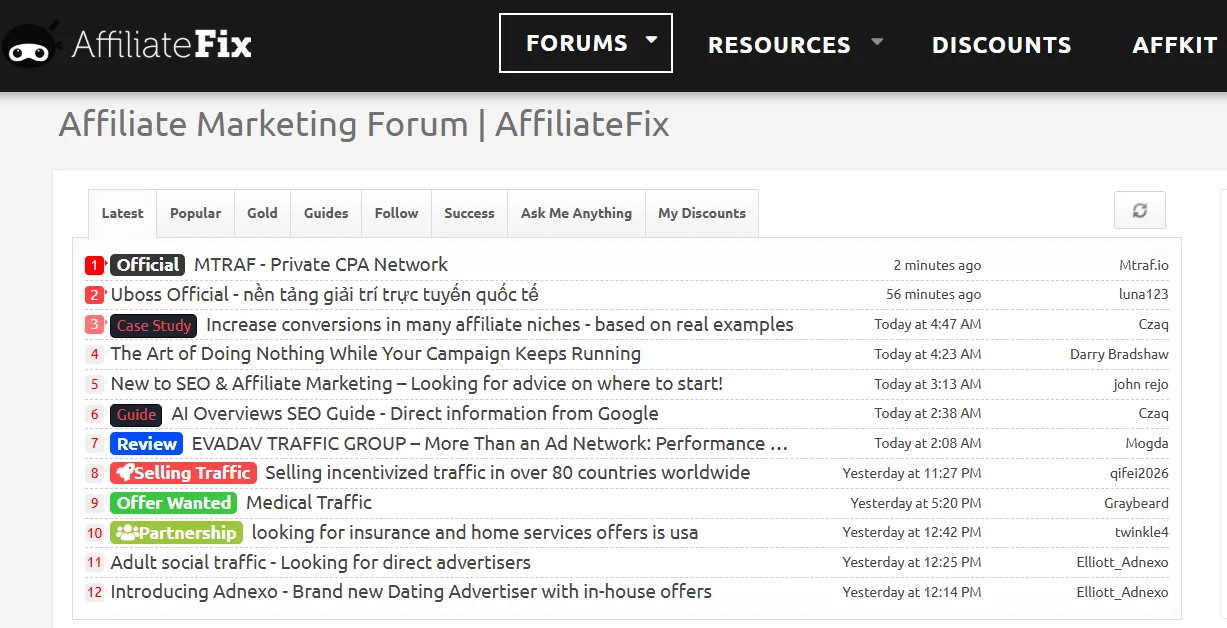Click the green Offer Wanted tag
The image size is (1227, 628).
[x=174, y=503]
